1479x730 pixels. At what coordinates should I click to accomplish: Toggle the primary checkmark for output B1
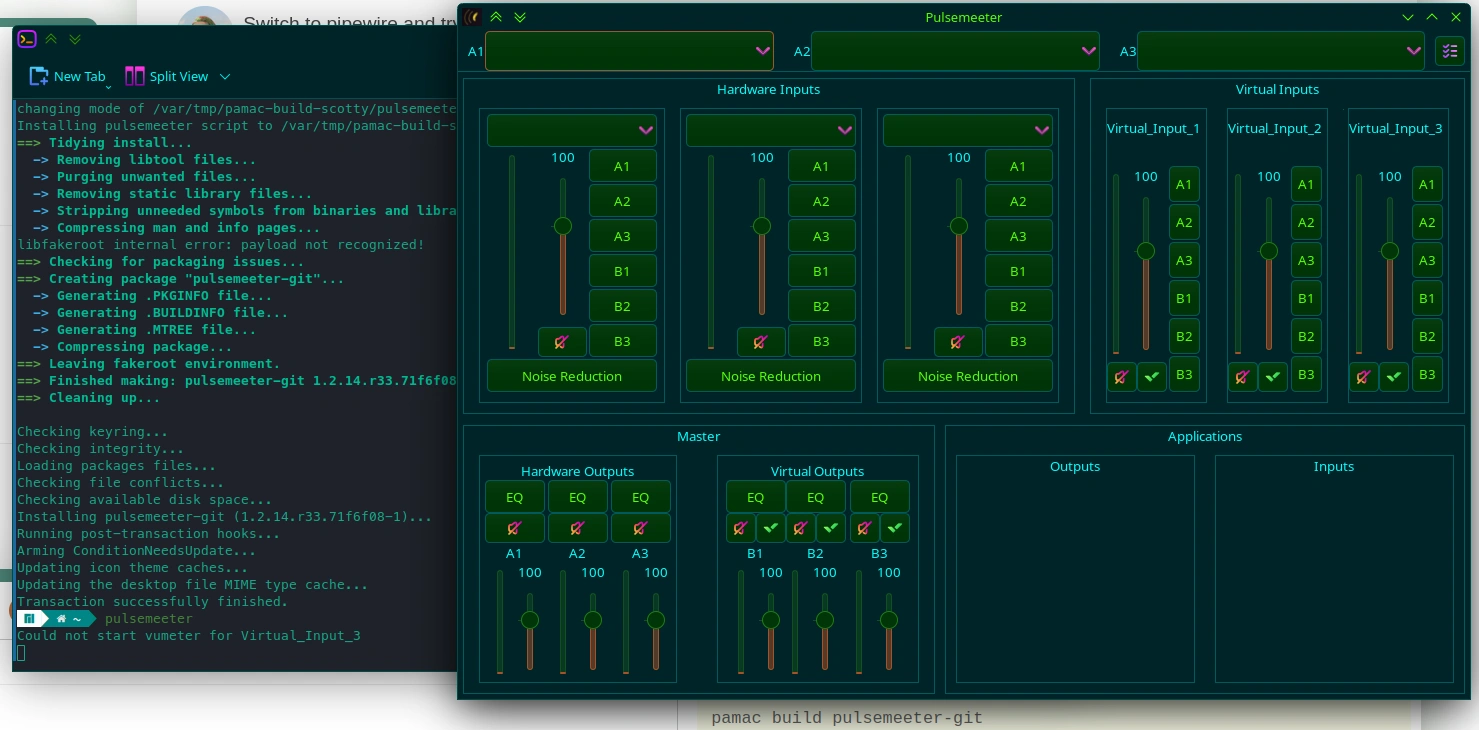(x=771, y=528)
